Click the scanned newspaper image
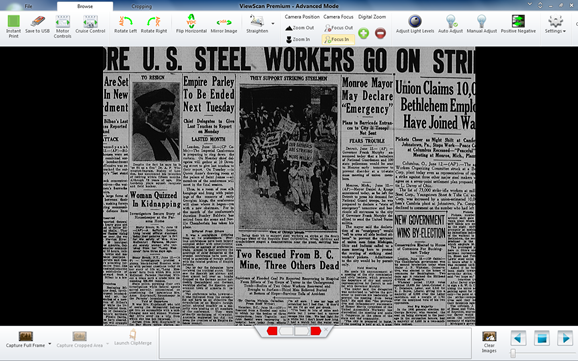578x361 pixels. 289,186
